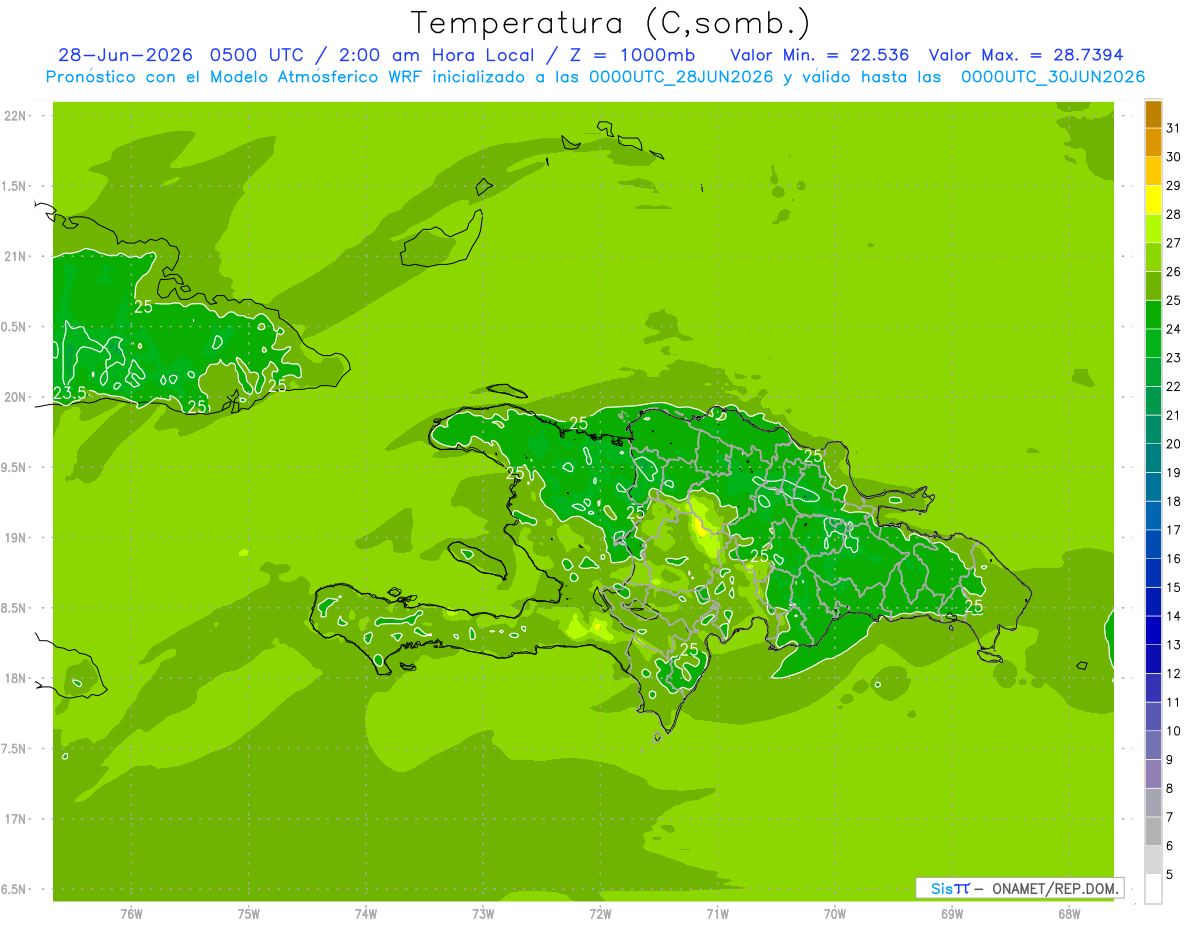Click the "10" color scale label

click(x=1174, y=731)
